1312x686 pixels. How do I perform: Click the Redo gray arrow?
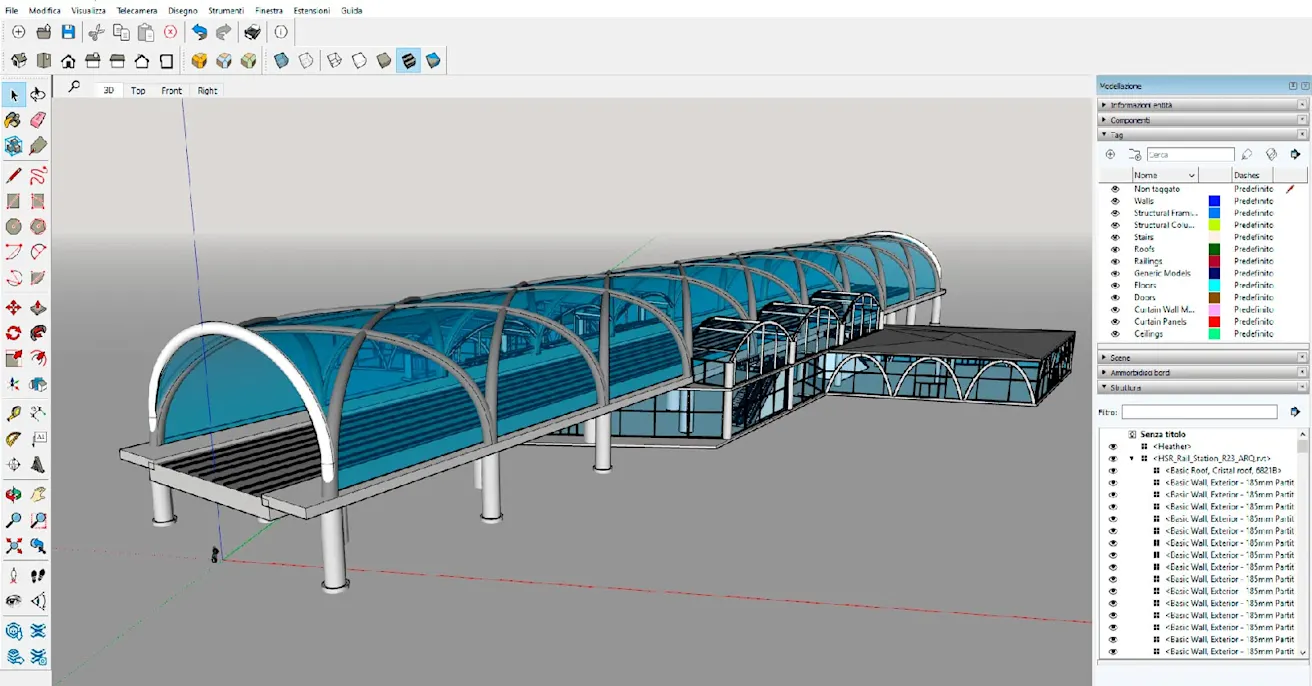(224, 32)
